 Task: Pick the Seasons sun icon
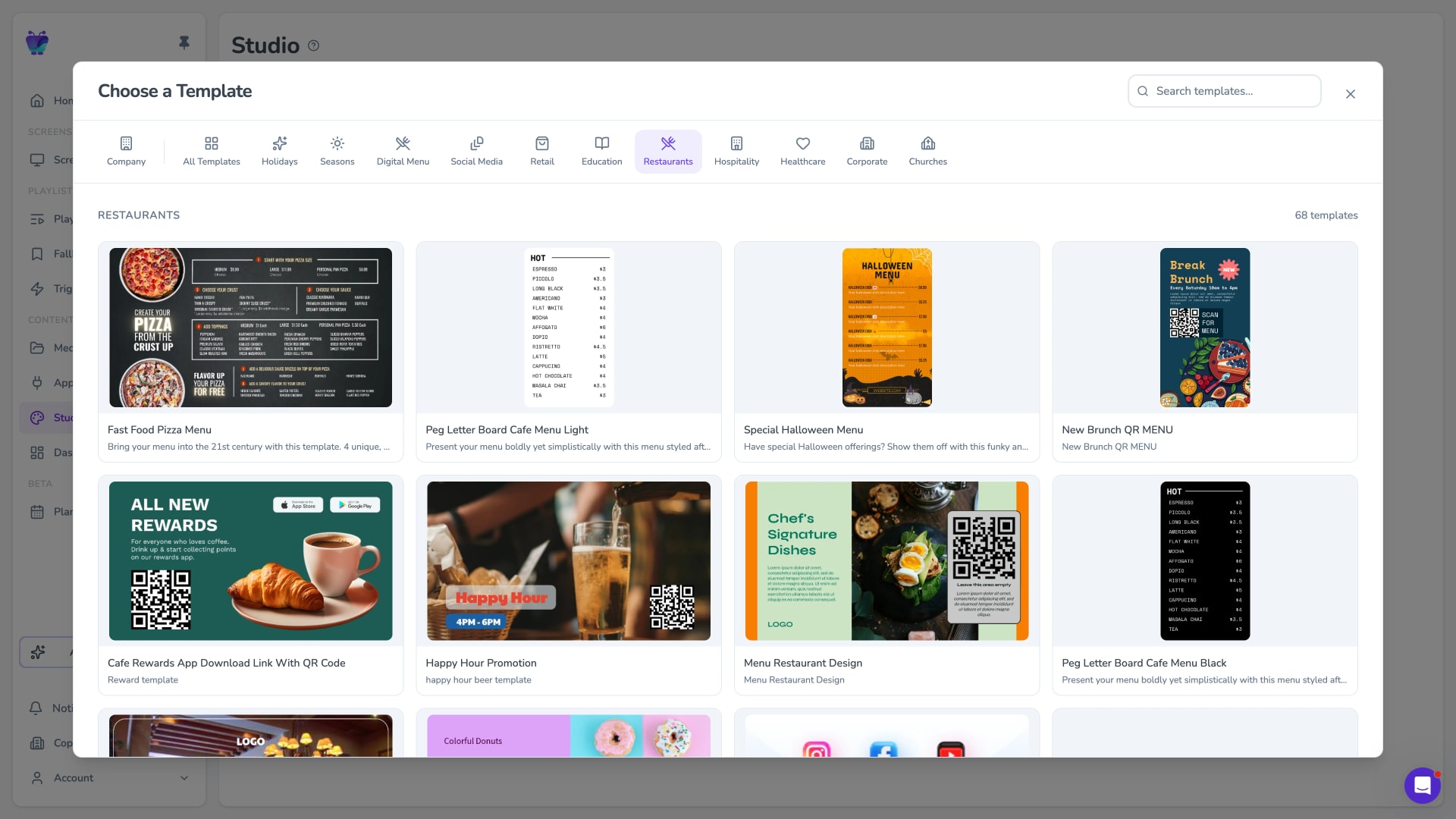(337, 143)
